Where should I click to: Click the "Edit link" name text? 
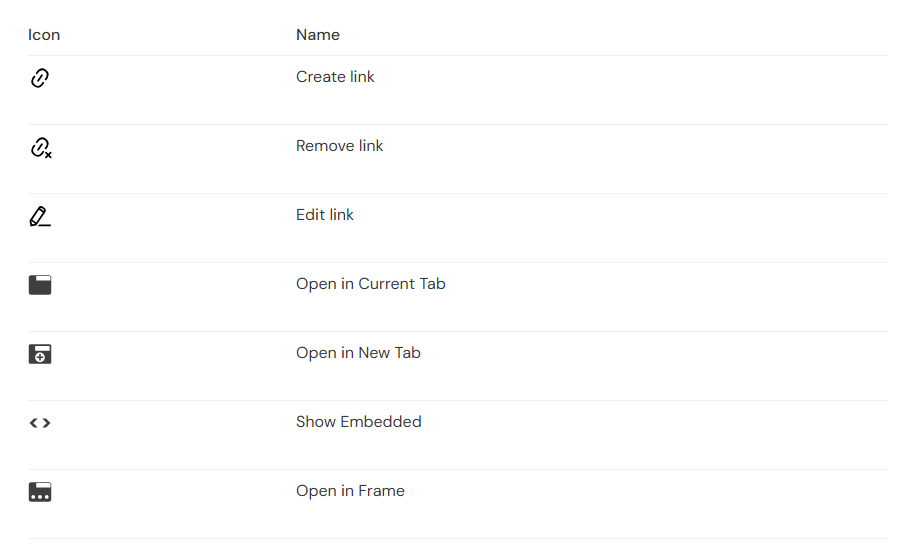click(x=324, y=215)
